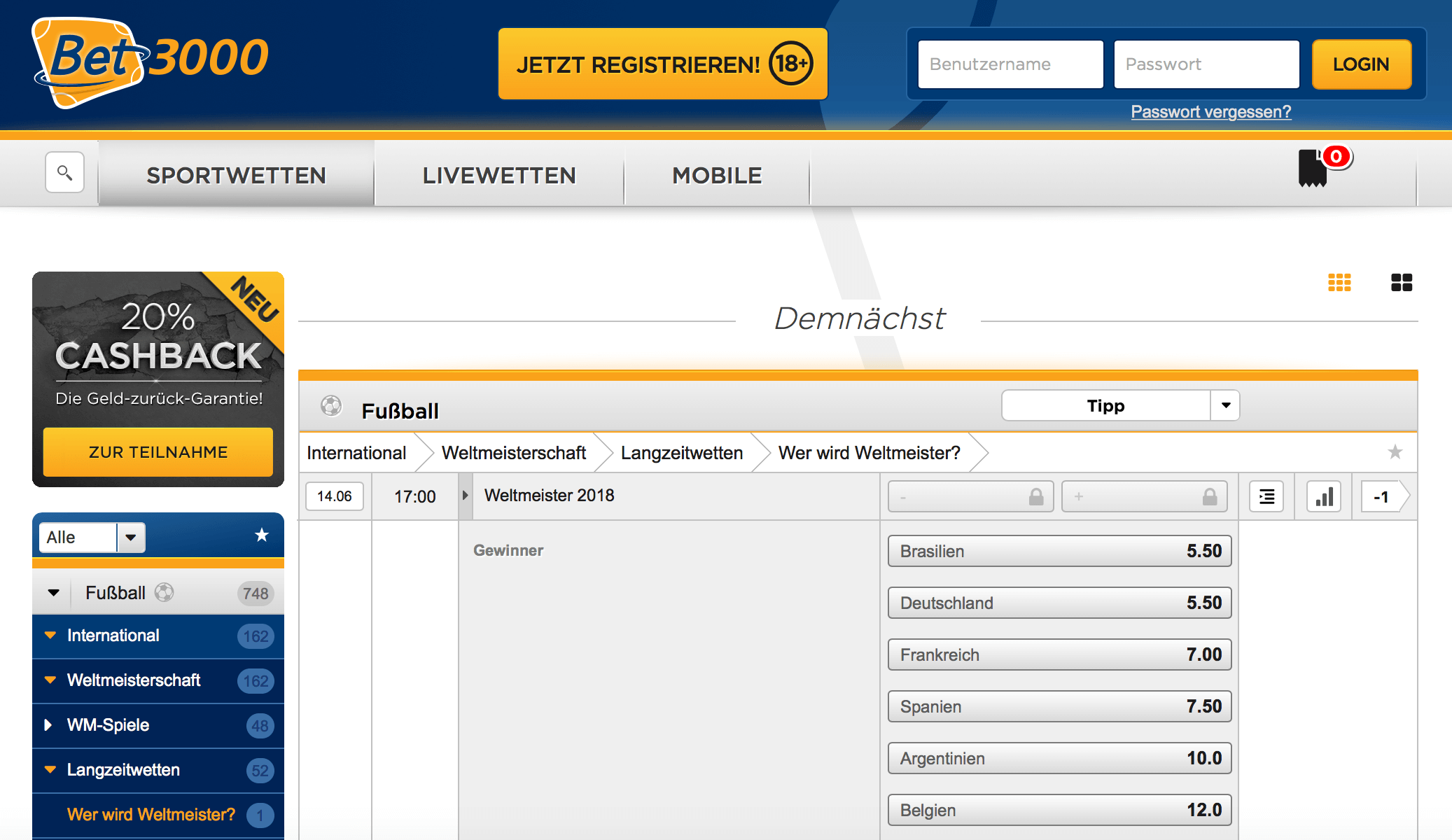Bet on Deutschland at 5.50
1452x840 pixels.
[1059, 603]
